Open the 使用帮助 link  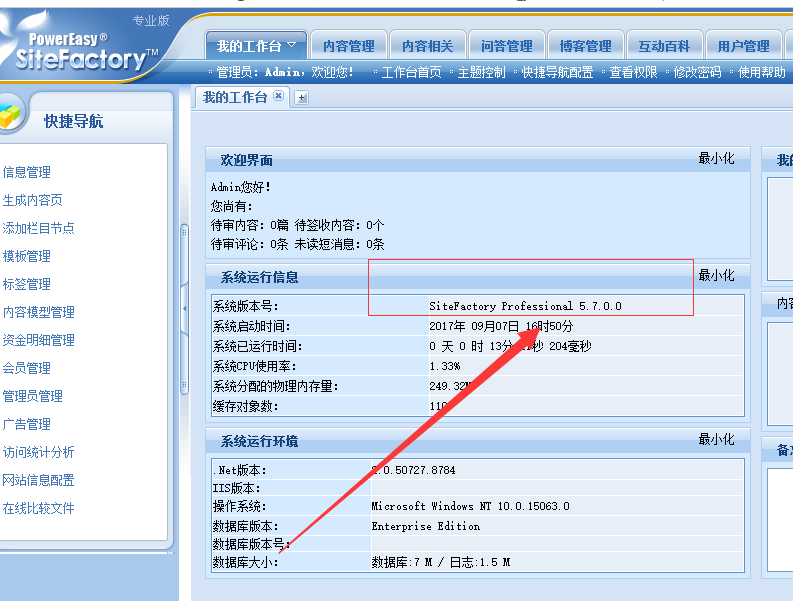tap(762, 72)
